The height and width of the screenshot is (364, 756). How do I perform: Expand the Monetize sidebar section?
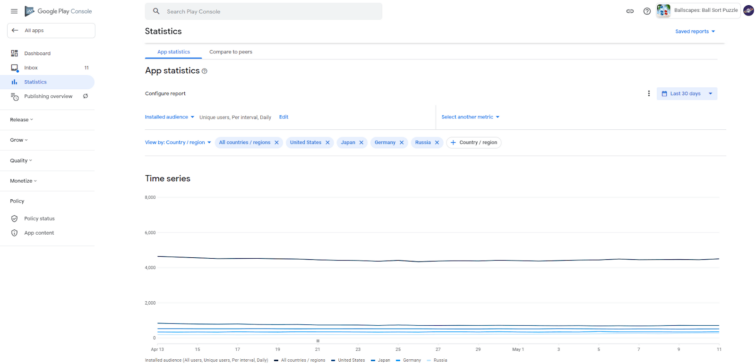click(23, 181)
